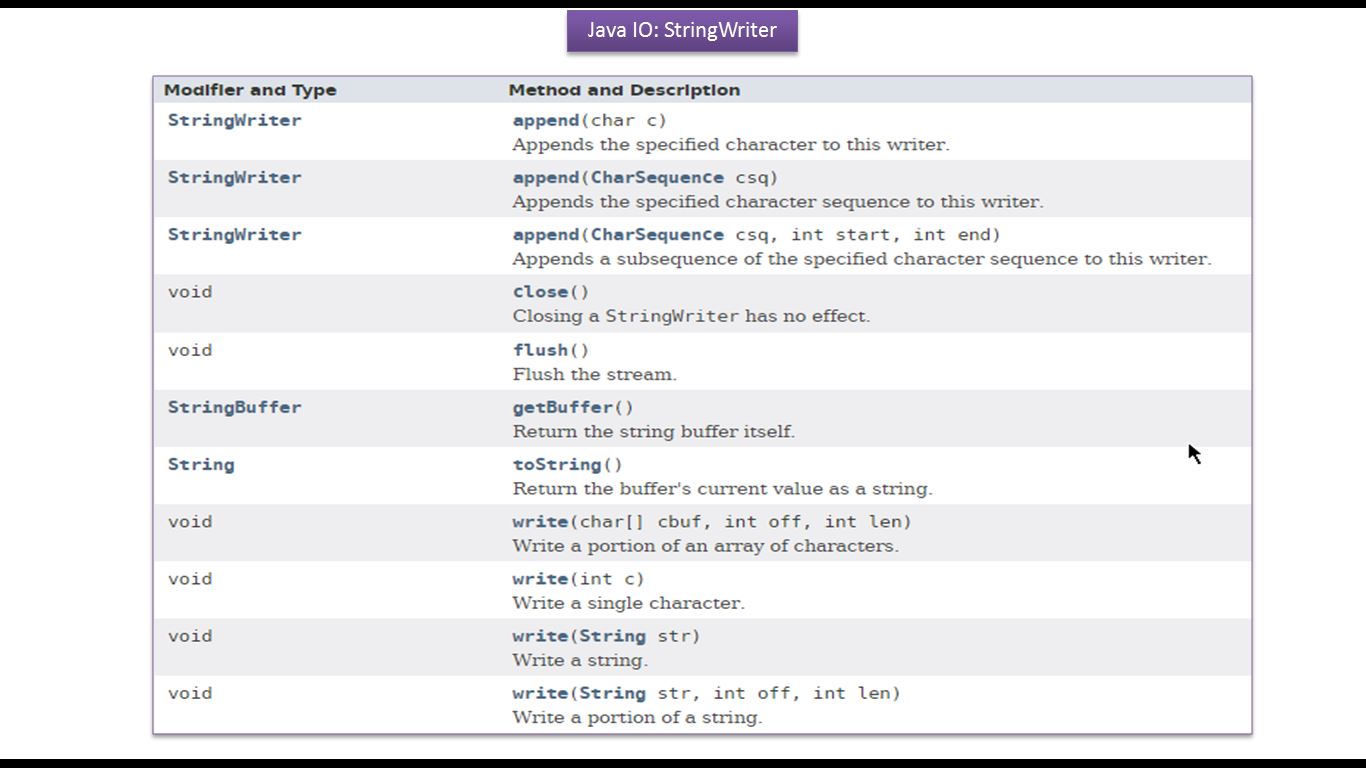Click append in the three-parameter append row

coord(546,234)
